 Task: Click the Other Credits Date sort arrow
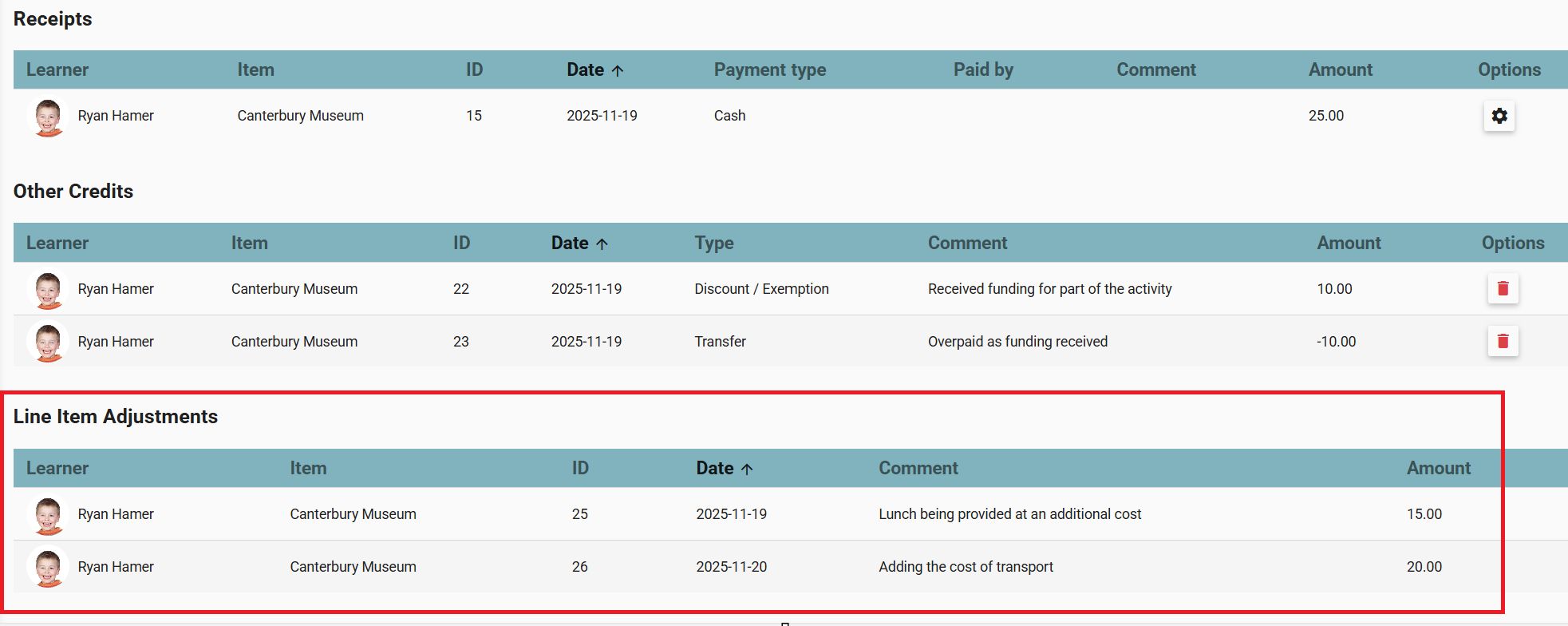point(602,244)
